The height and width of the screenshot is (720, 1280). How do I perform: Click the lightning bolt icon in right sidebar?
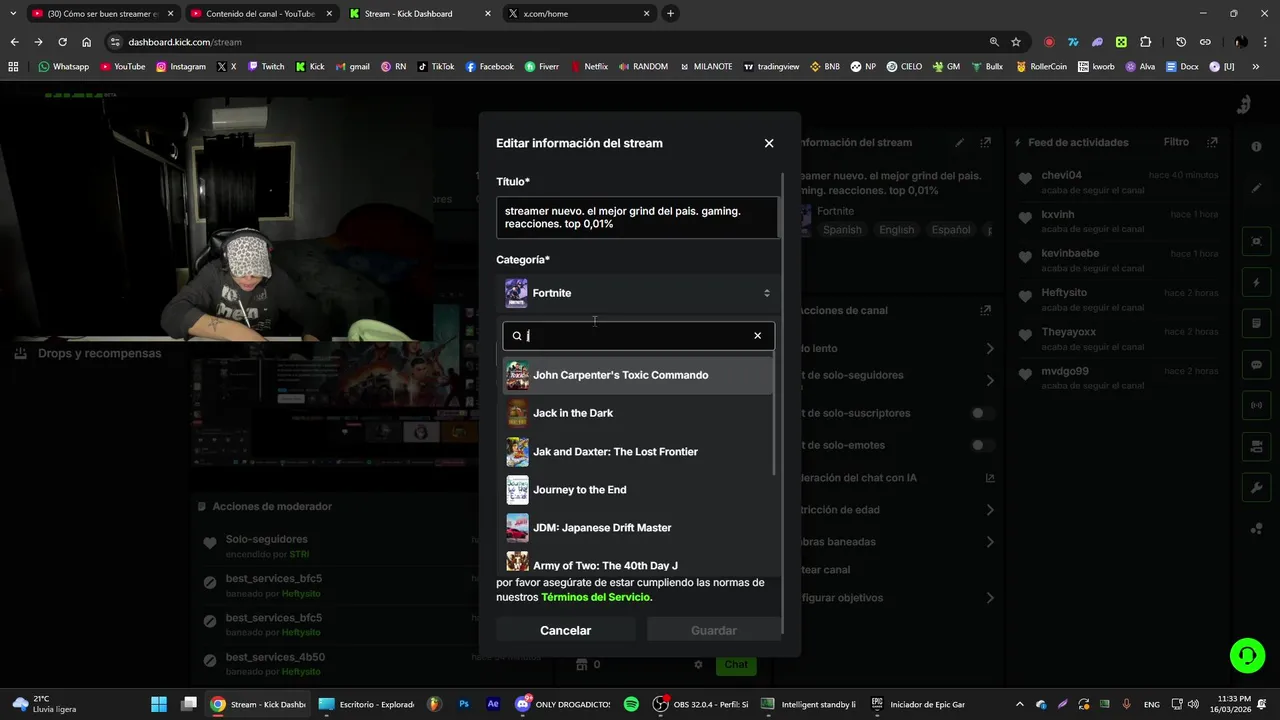click(1256, 283)
